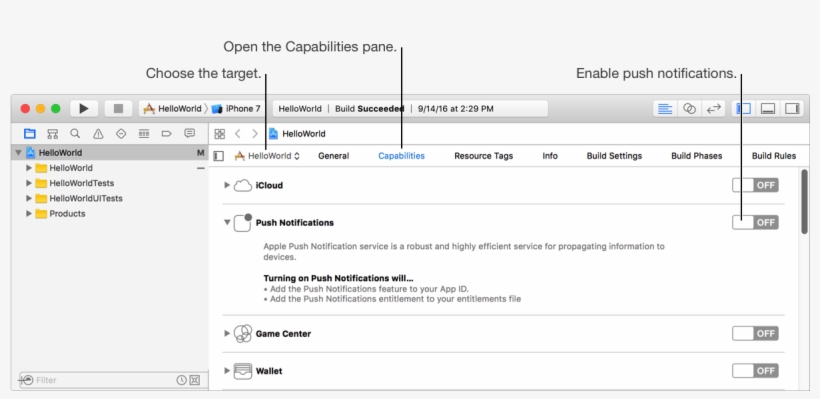Open the HelloWorld target popup
The width and height of the screenshot is (820, 399).
267,156
